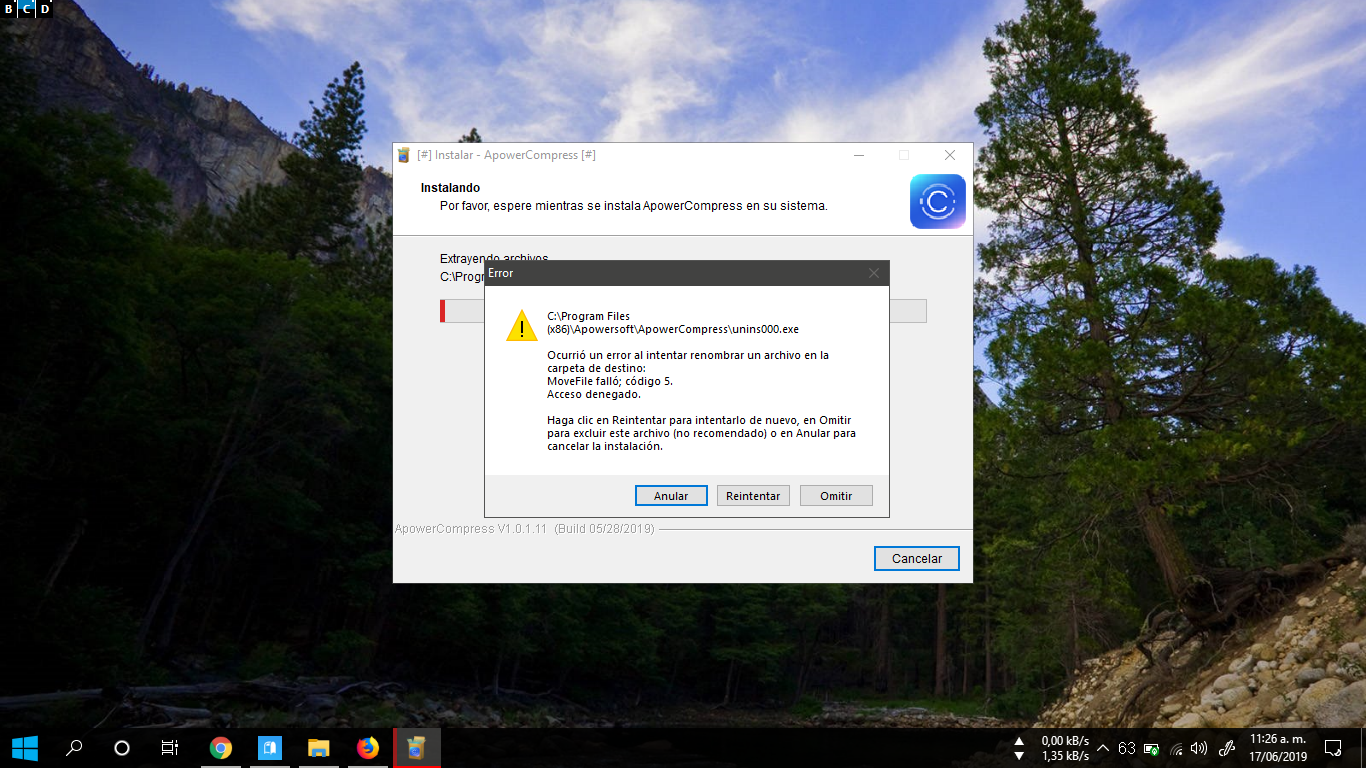Click the 'Instalando' heading in the installer
The width and height of the screenshot is (1366, 768).
coord(450,188)
